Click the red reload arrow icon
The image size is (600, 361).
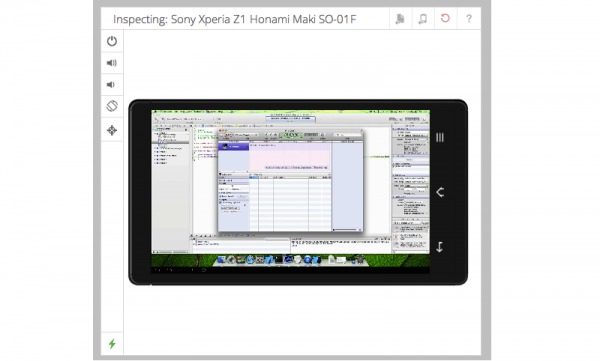pyautogui.click(x=445, y=18)
